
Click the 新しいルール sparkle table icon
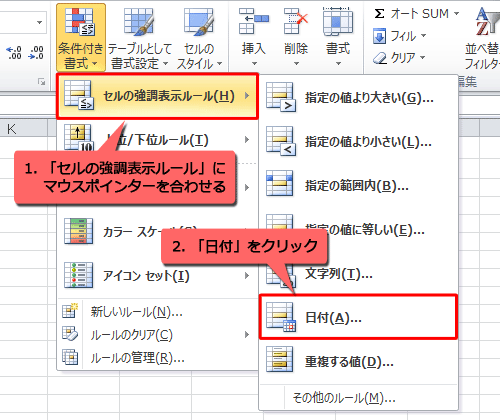tap(70, 311)
